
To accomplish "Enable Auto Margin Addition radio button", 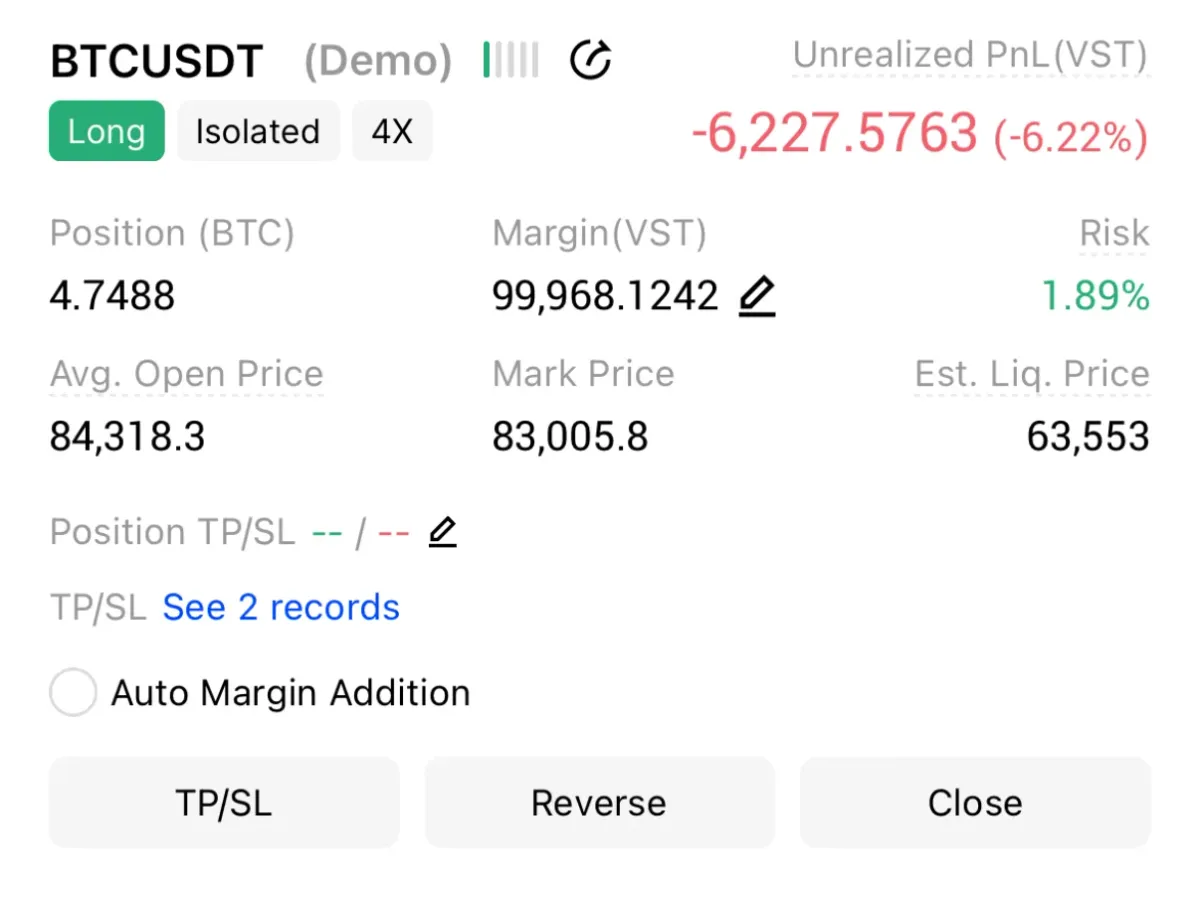I will point(73,693).
